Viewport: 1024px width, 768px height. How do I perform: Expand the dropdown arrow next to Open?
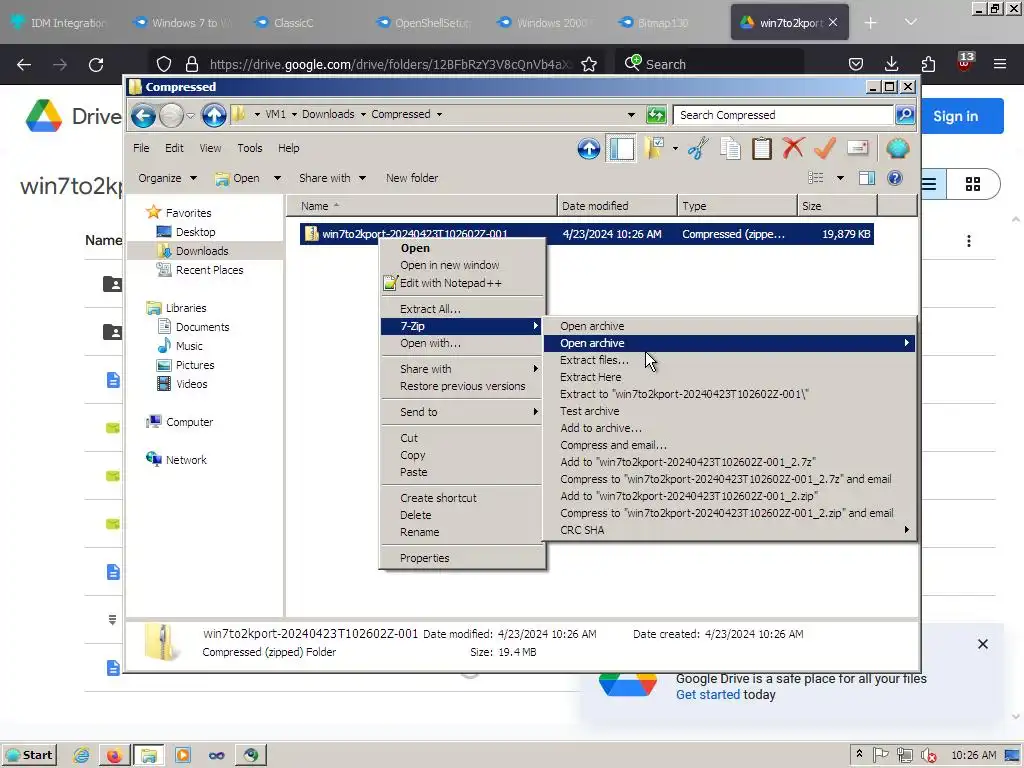point(277,178)
